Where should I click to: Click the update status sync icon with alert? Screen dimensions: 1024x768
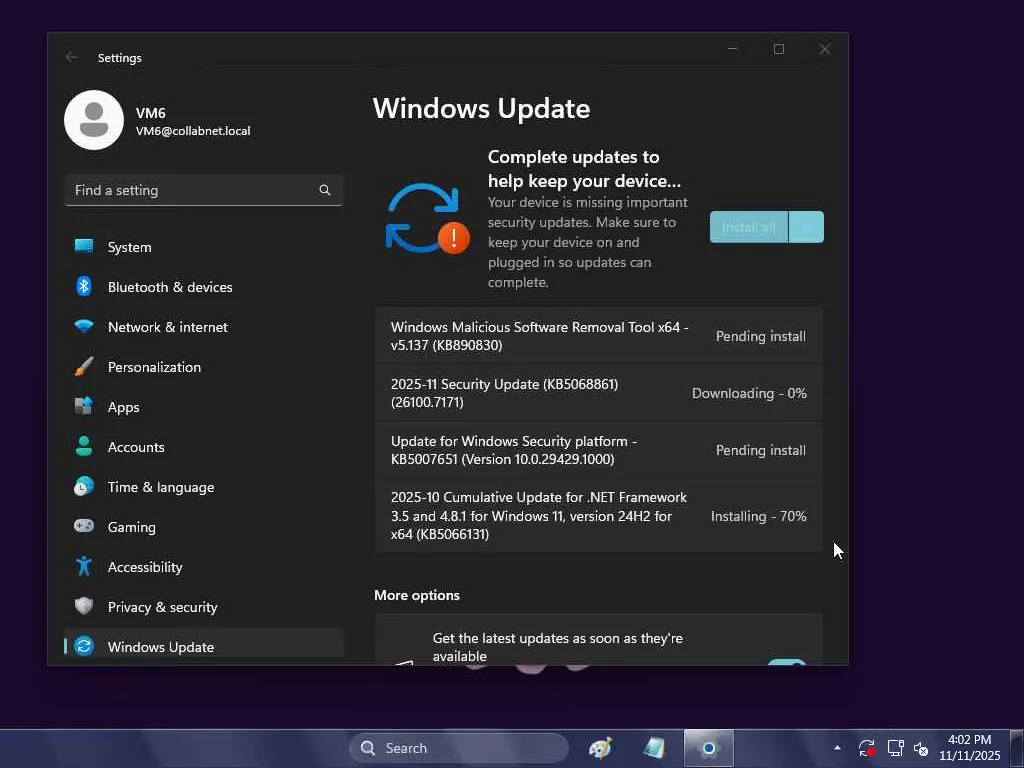(428, 218)
